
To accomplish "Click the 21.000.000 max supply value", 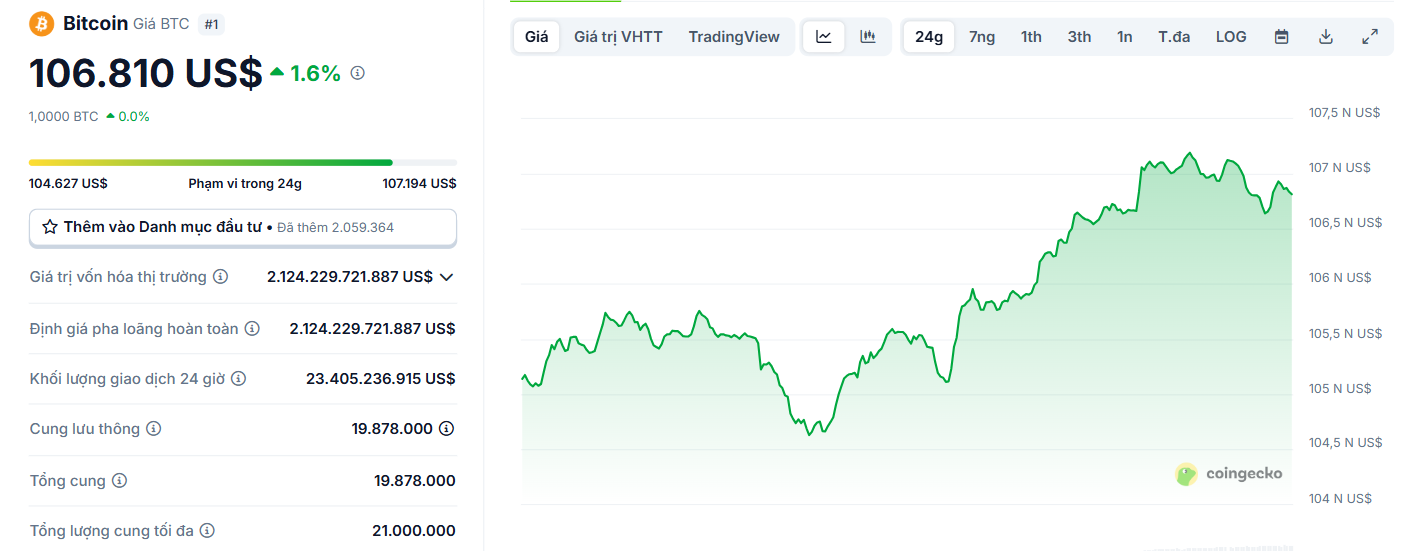I will pos(413,531).
